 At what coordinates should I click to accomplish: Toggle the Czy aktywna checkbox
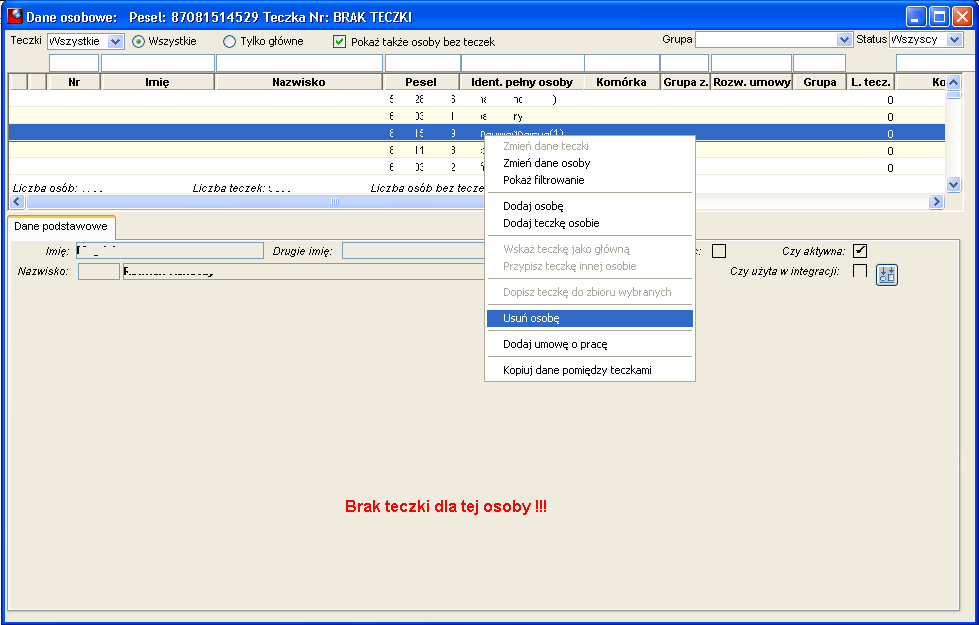coord(860,251)
